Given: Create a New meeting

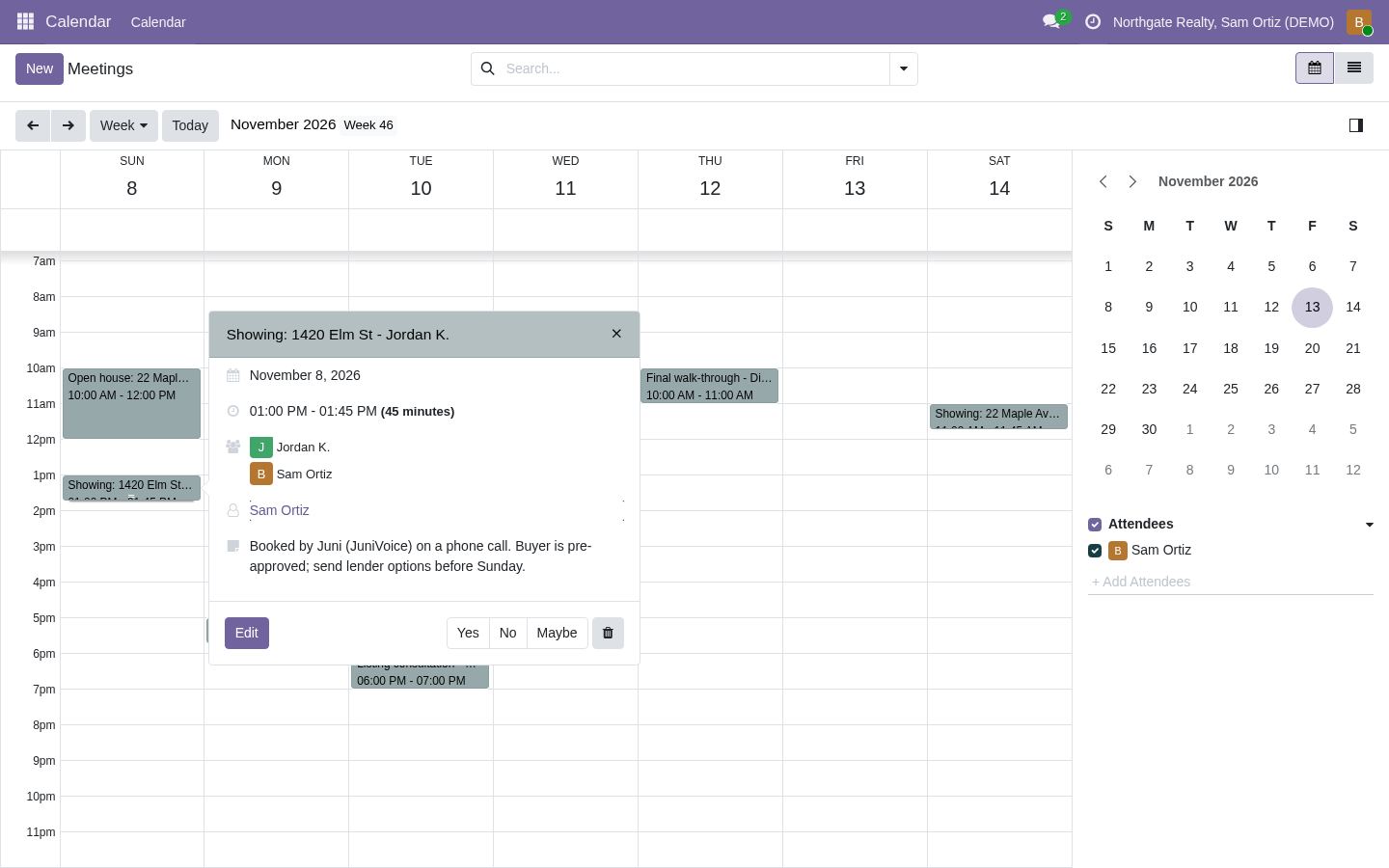Looking at the screenshot, I should [x=40, y=68].
